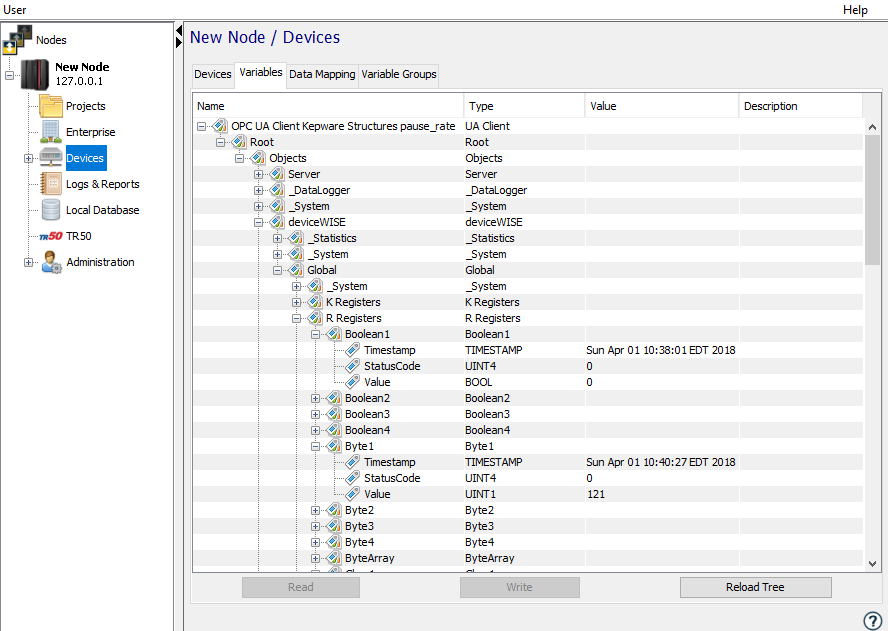Select the Enterprise icon
Screen dimensions: 888x631
tap(49, 131)
